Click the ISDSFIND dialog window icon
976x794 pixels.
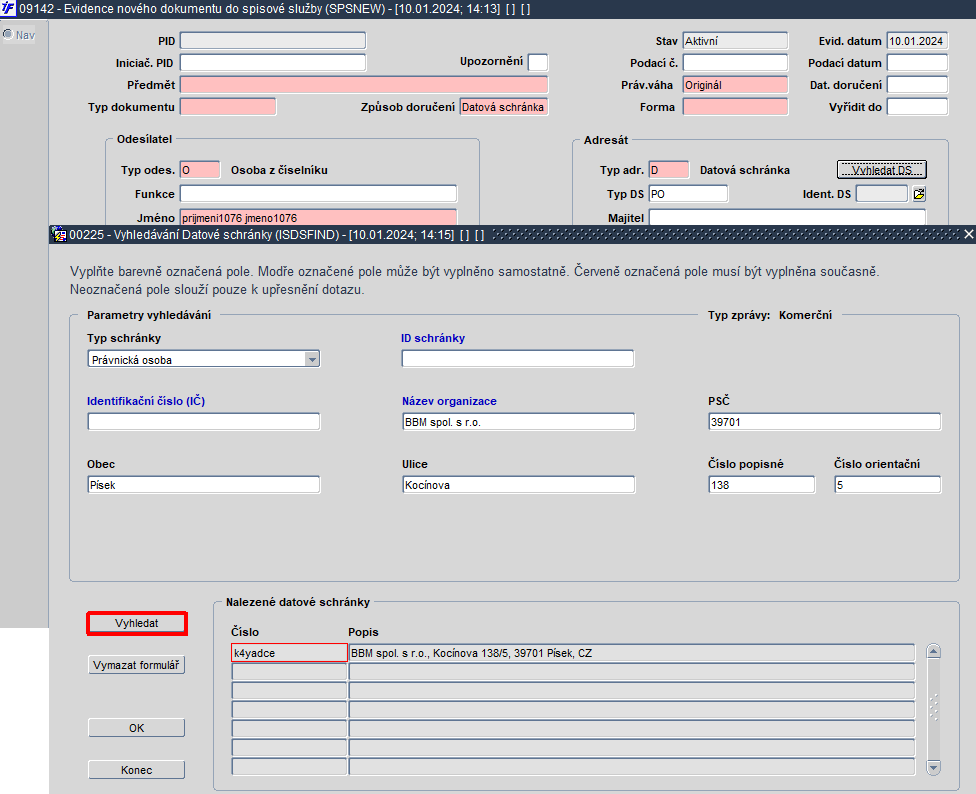59,235
